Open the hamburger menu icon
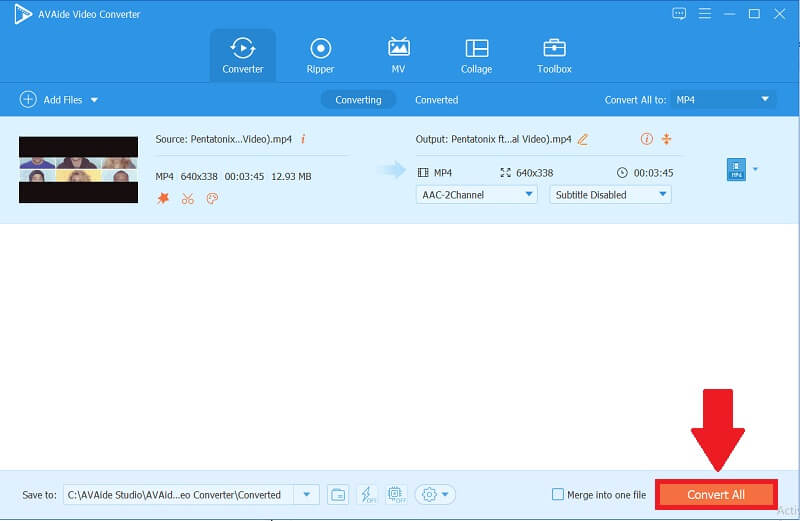The width and height of the screenshot is (800, 521). [x=705, y=14]
